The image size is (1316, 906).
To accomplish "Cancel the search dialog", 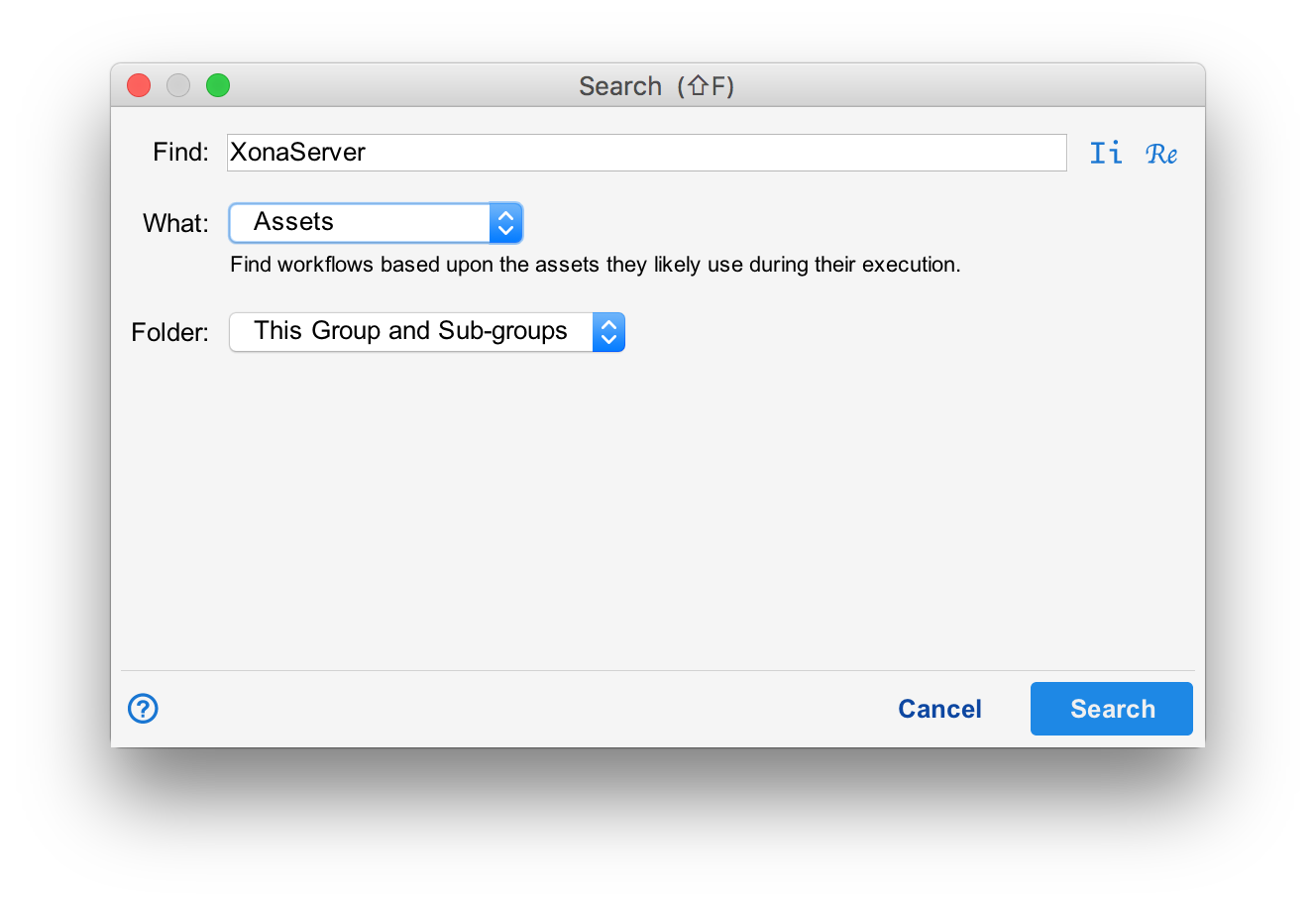I will [x=939, y=709].
